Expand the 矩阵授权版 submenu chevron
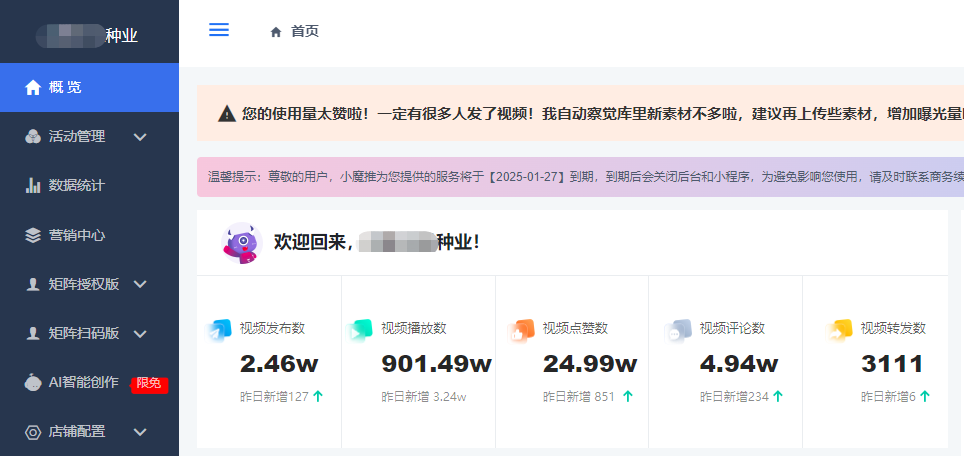Screen dimensions: 964x456 [x=140, y=284]
